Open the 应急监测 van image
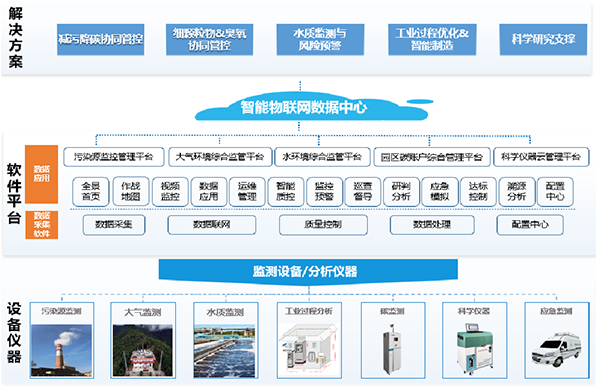The image size is (600, 388). (x=556, y=349)
